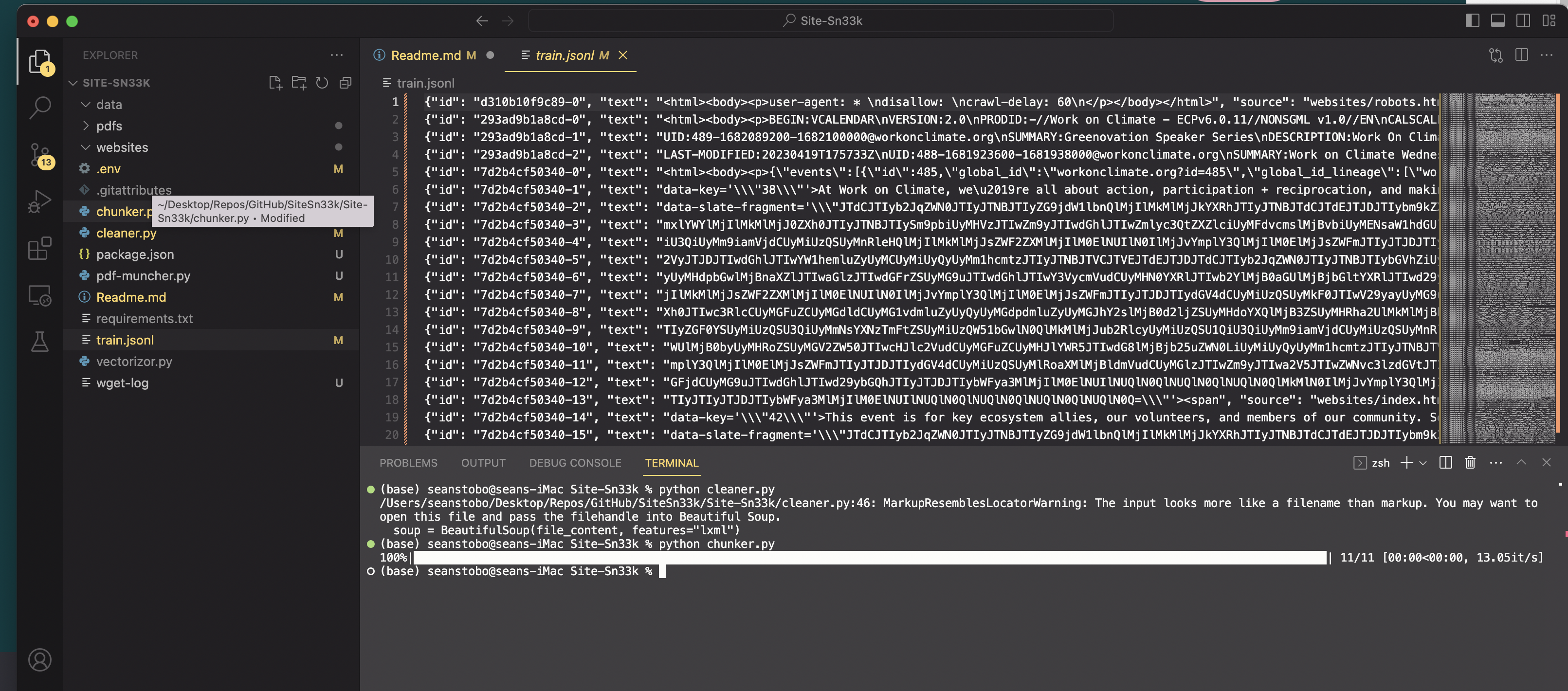Switch to the Readme.md editor tab
Image resolution: width=1568 pixels, height=691 pixels.
[x=425, y=55]
